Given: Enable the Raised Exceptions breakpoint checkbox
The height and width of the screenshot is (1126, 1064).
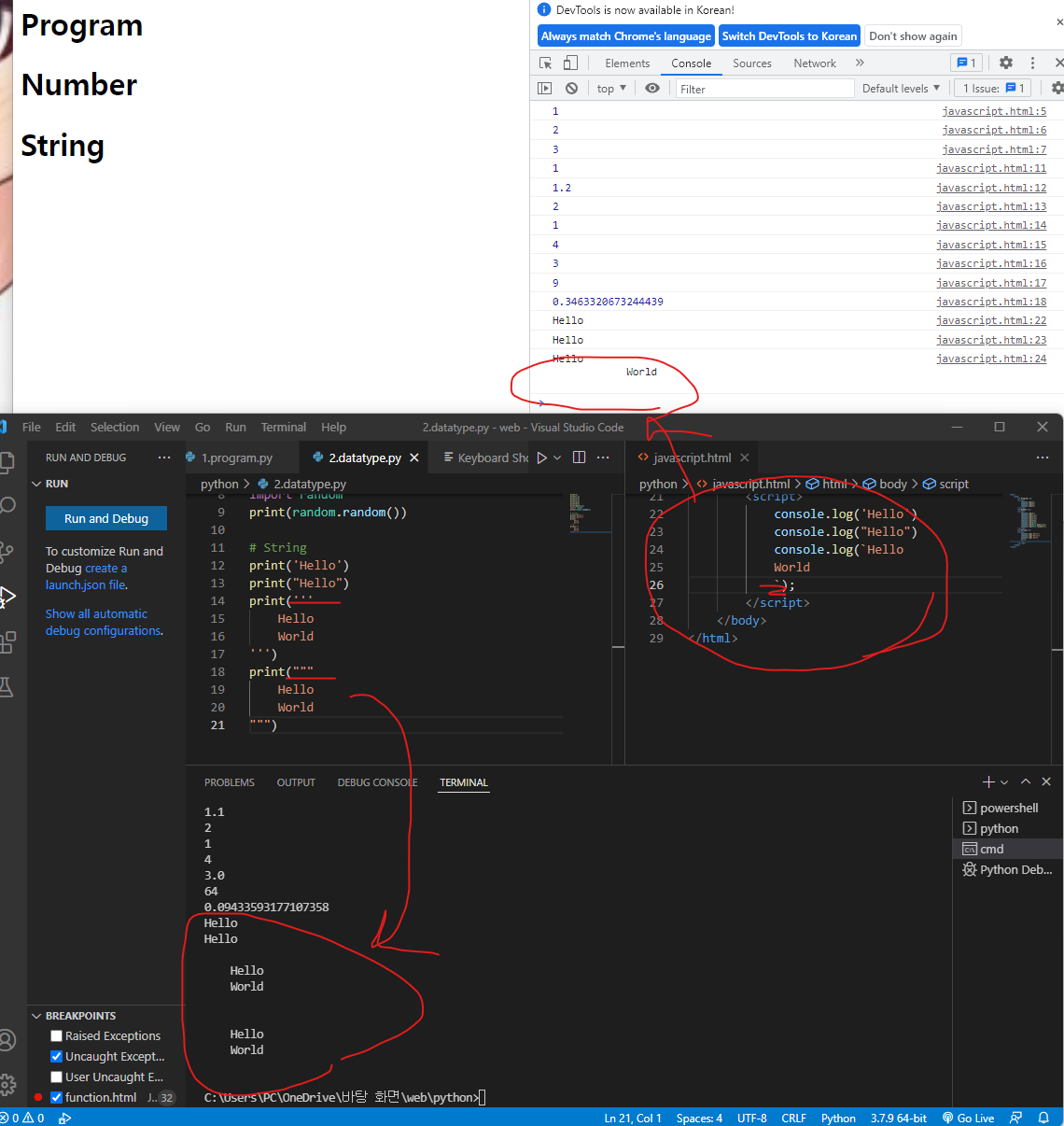Looking at the screenshot, I should click(x=56, y=1035).
